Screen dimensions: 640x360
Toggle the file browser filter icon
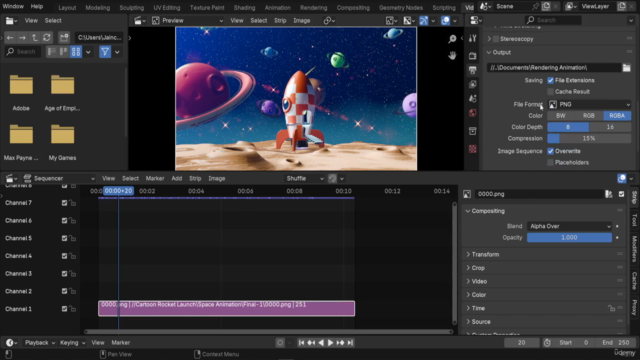pyautogui.click(x=105, y=52)
